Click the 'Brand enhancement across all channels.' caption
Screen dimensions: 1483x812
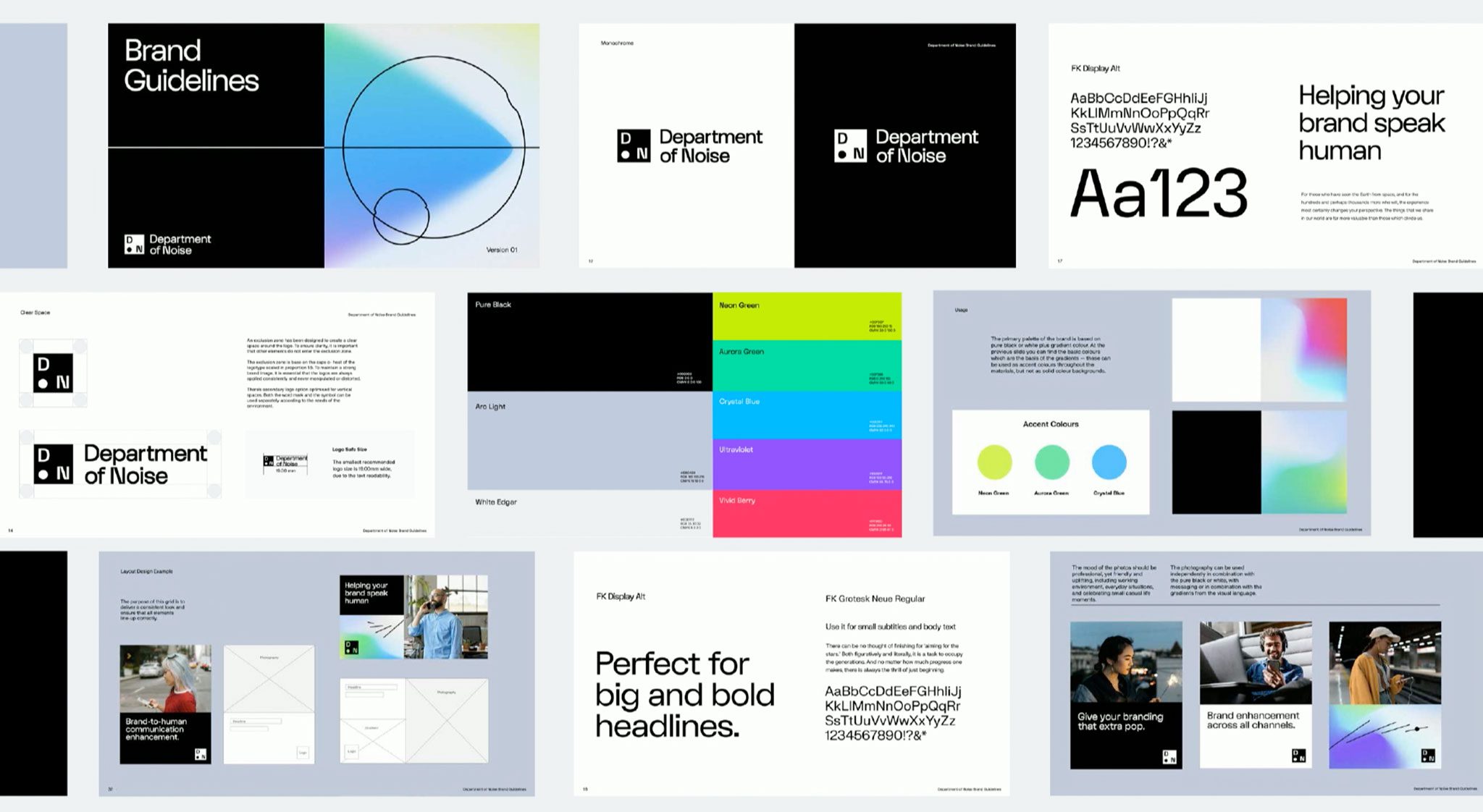(1253, 720)
